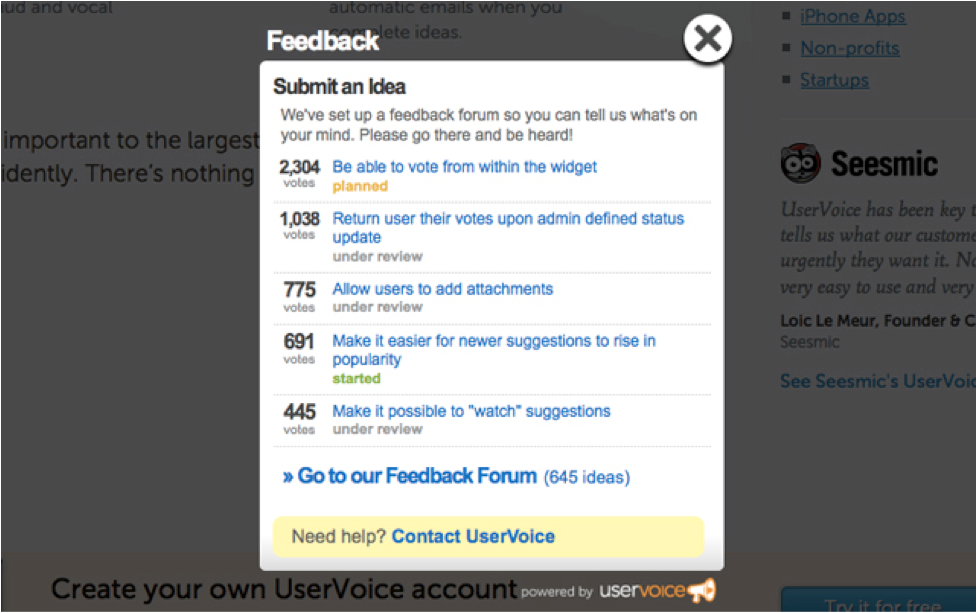Screen dimensions: 977x613
Task: Open 'Make it possible to "watch" suggestions'
Action: (471, 411)
